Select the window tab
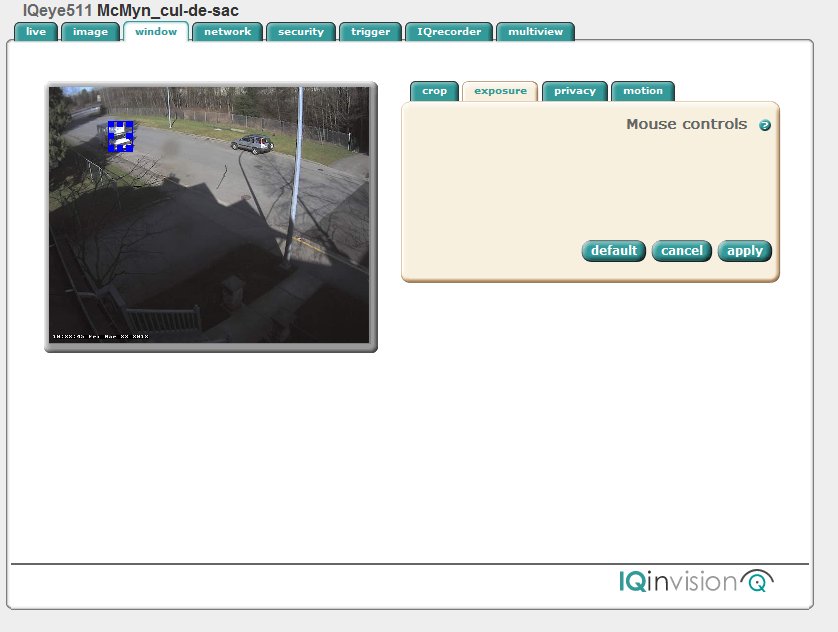This screenshot has height=632, width=838. tap(156, 32)
